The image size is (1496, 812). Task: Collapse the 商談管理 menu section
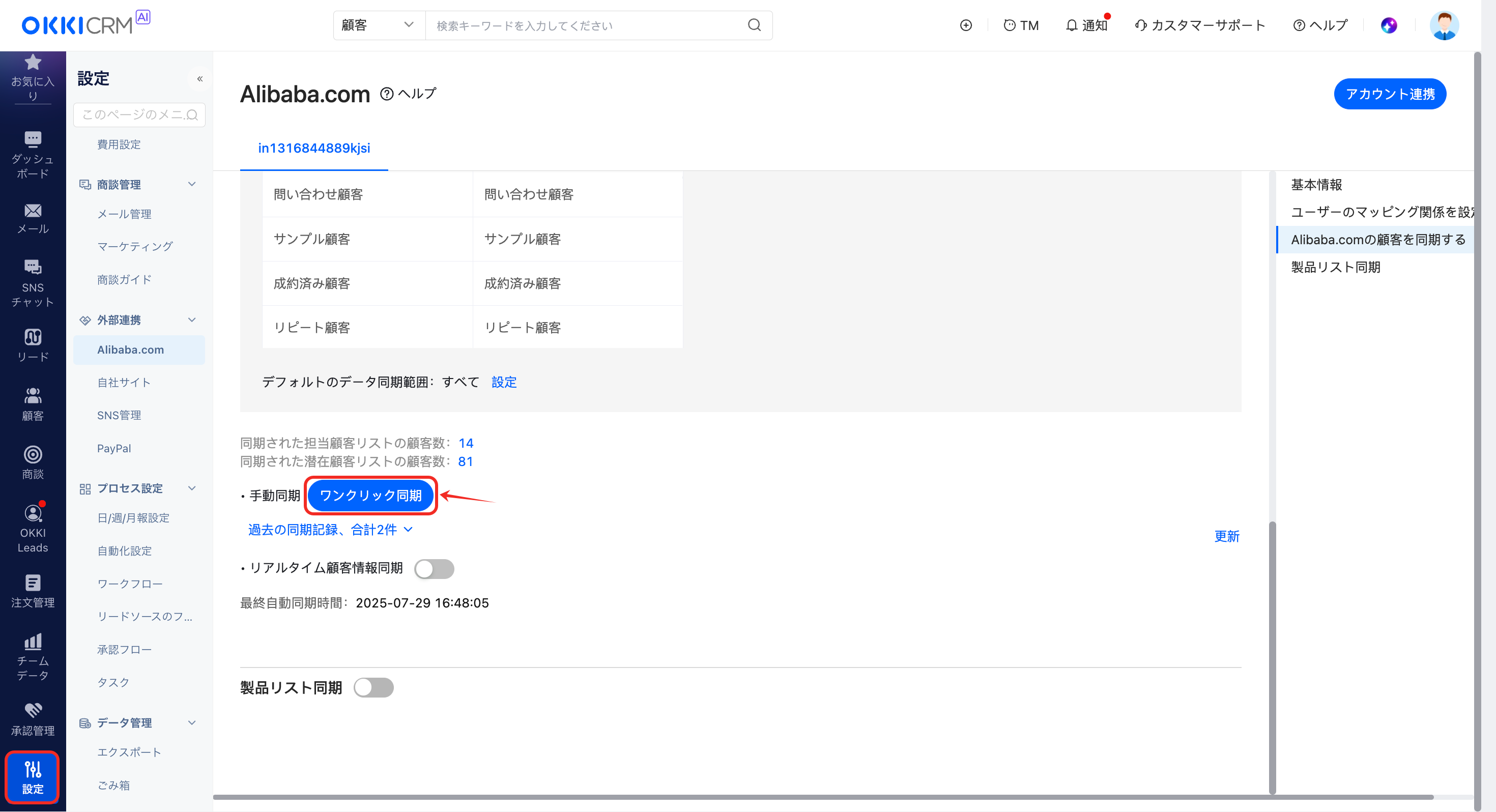point(192,184)
